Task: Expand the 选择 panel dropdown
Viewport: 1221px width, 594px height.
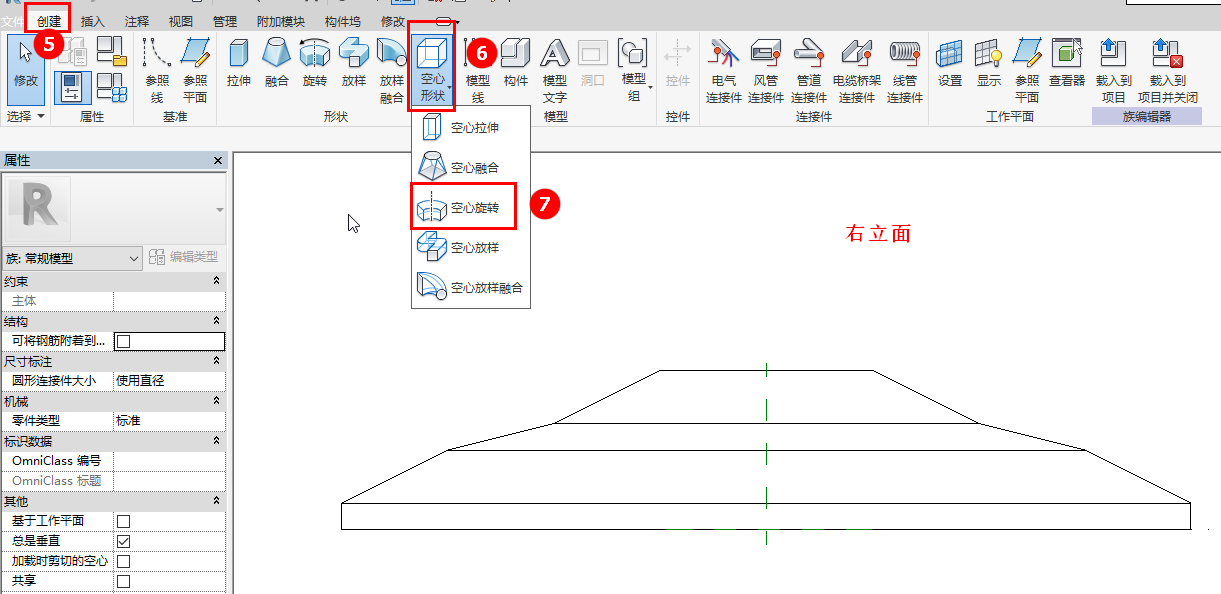Action: click(26, 117)
